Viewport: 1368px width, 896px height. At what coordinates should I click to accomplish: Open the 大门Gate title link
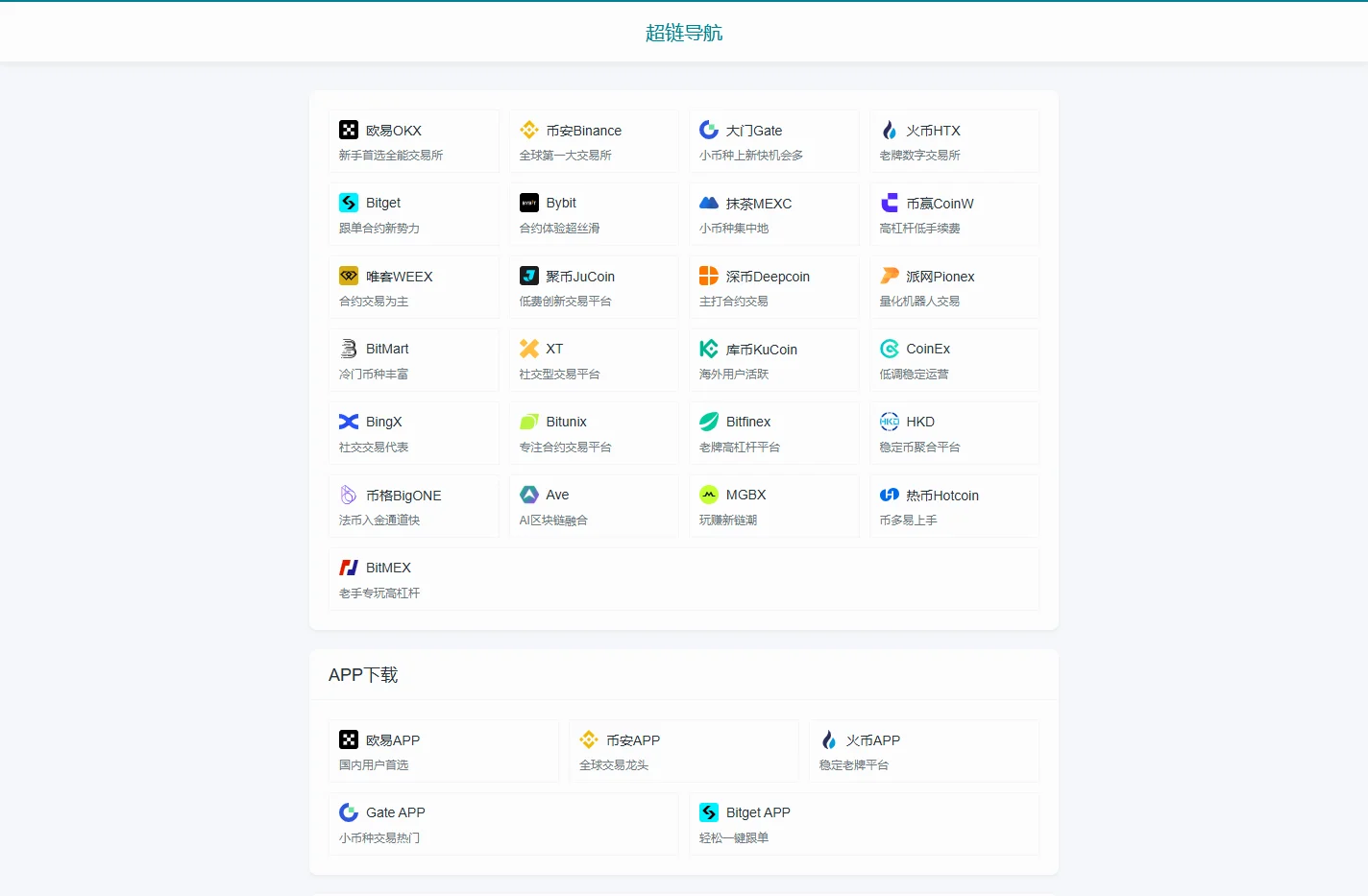754,131
